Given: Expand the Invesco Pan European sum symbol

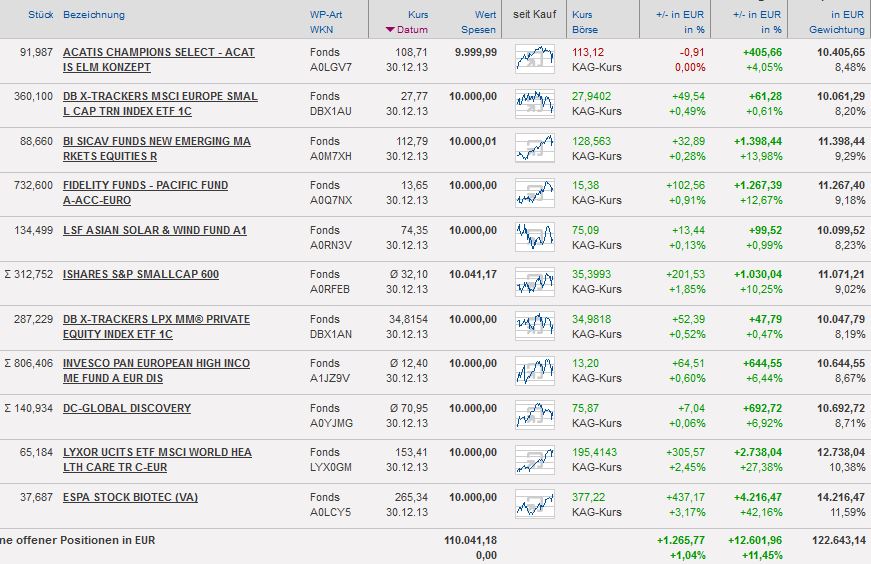Looking at the screenshot, I should click(8, 364).
